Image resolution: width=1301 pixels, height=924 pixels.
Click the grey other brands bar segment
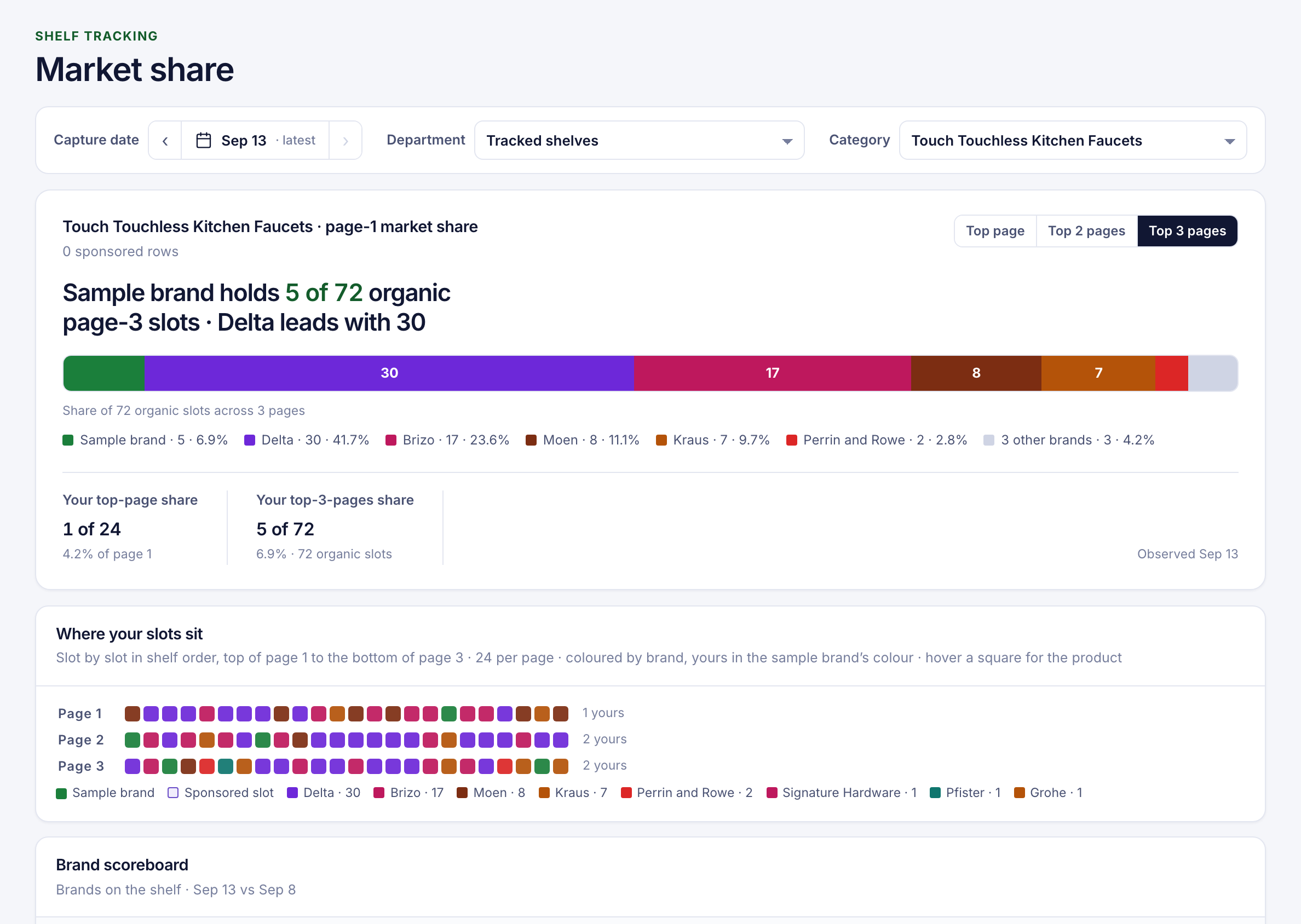point(1213,373)
